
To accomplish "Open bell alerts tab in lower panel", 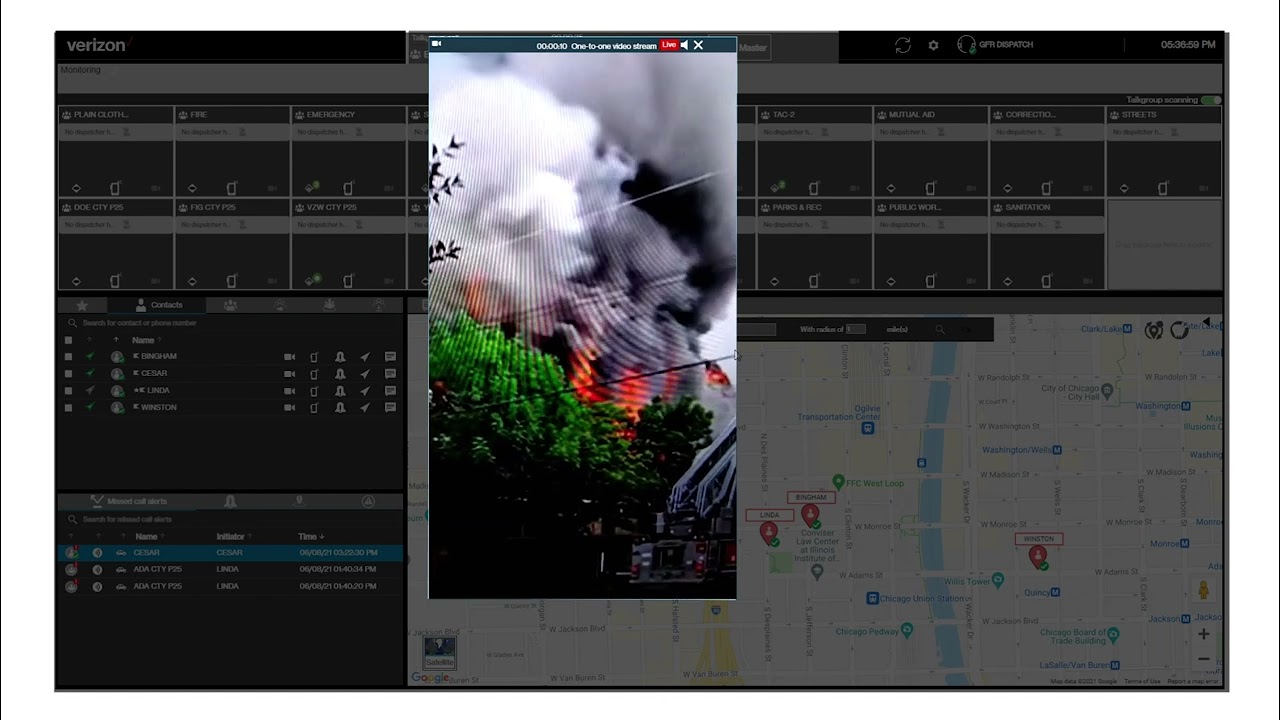I will point(231,501).
